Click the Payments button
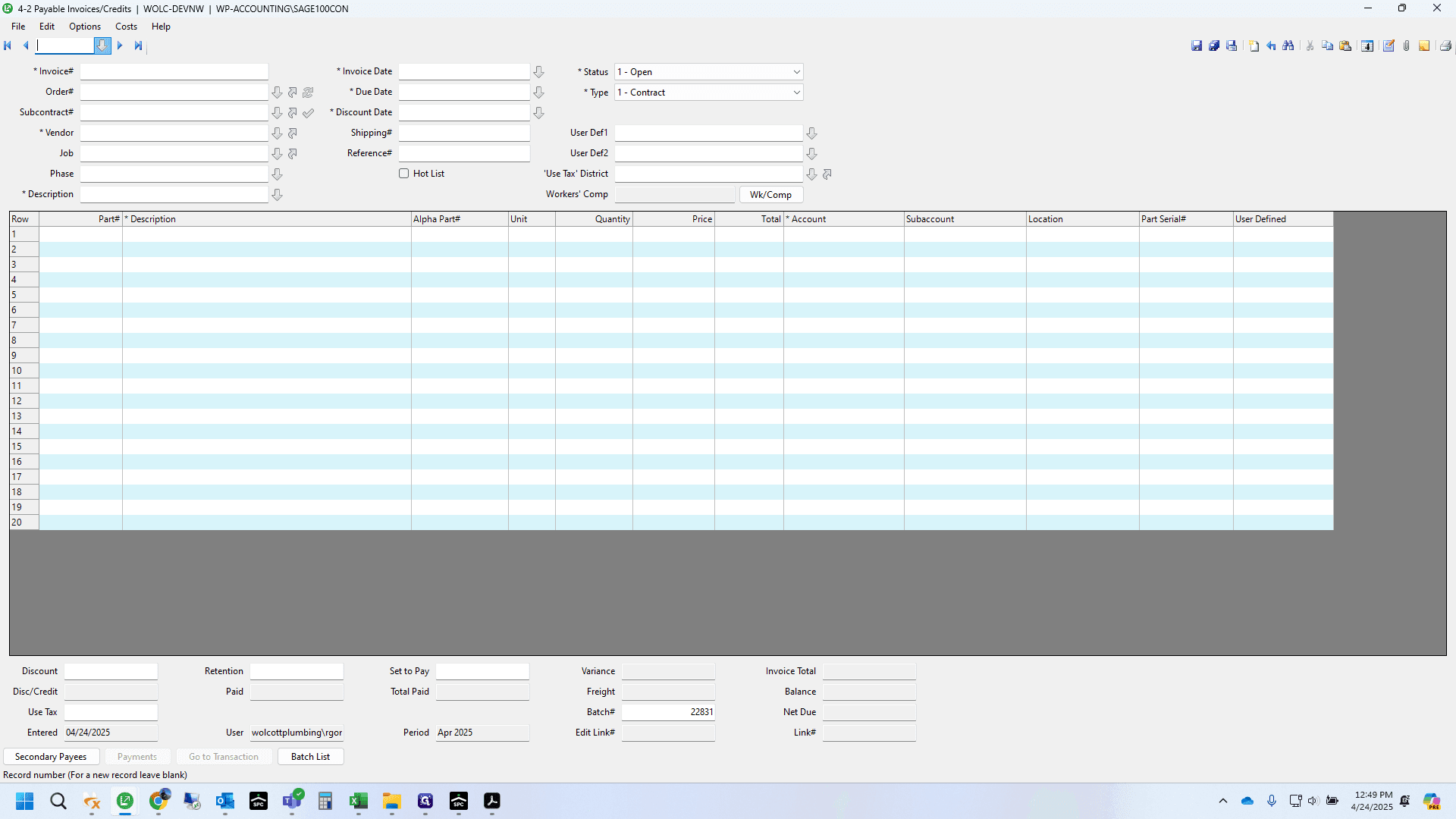The image size is (1456, 819). pyautogui.click(x=137, y=757)
